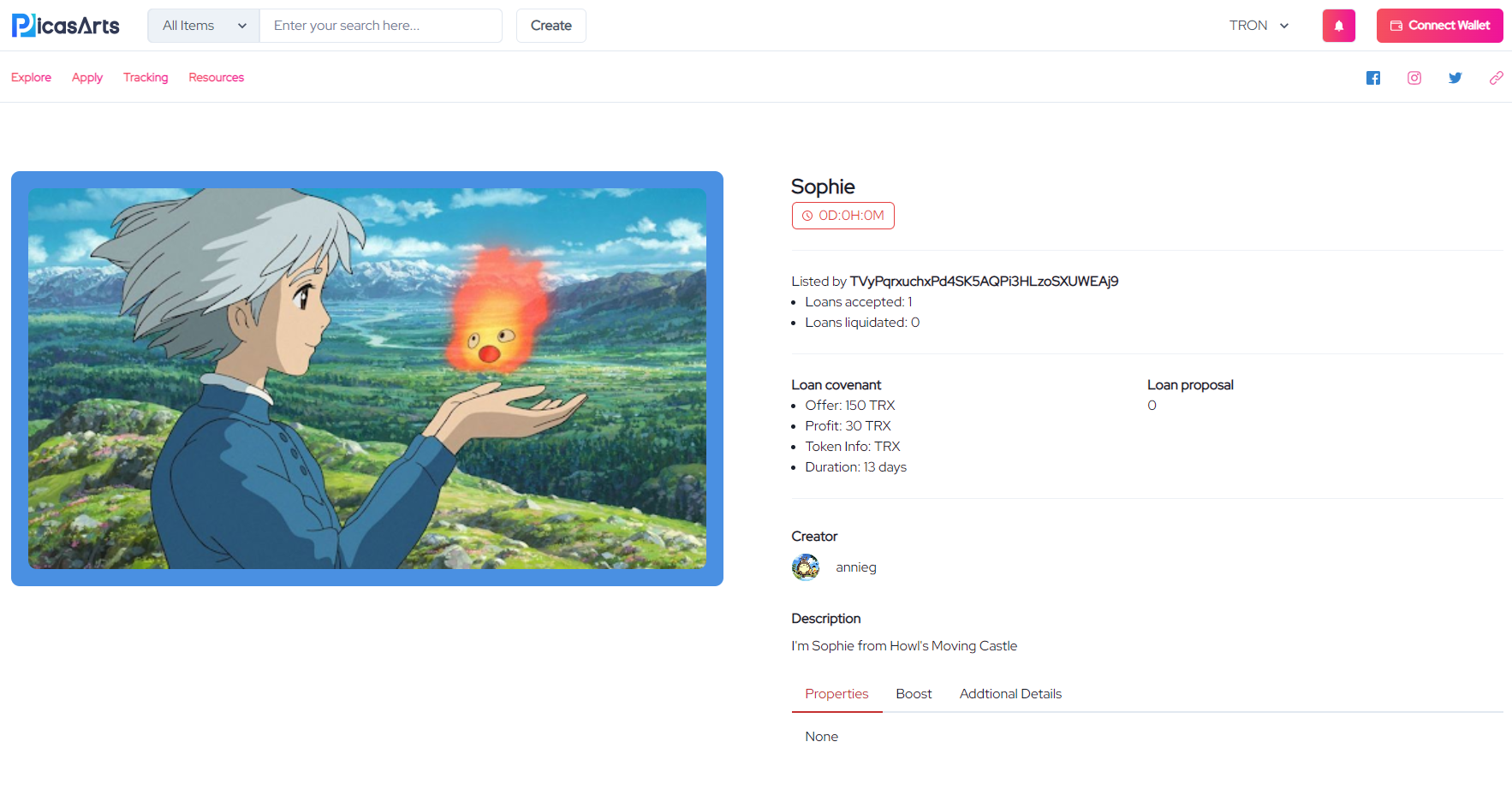
Task: Click 'None' under Properties
Action: (x=821, y=736)
